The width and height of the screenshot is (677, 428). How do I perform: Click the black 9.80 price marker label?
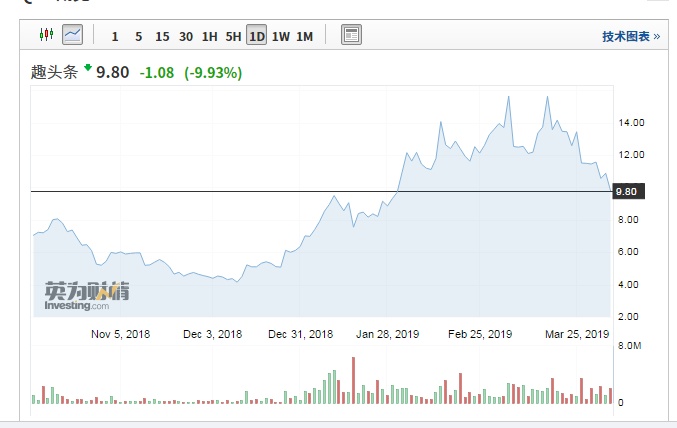coord(628,191)
